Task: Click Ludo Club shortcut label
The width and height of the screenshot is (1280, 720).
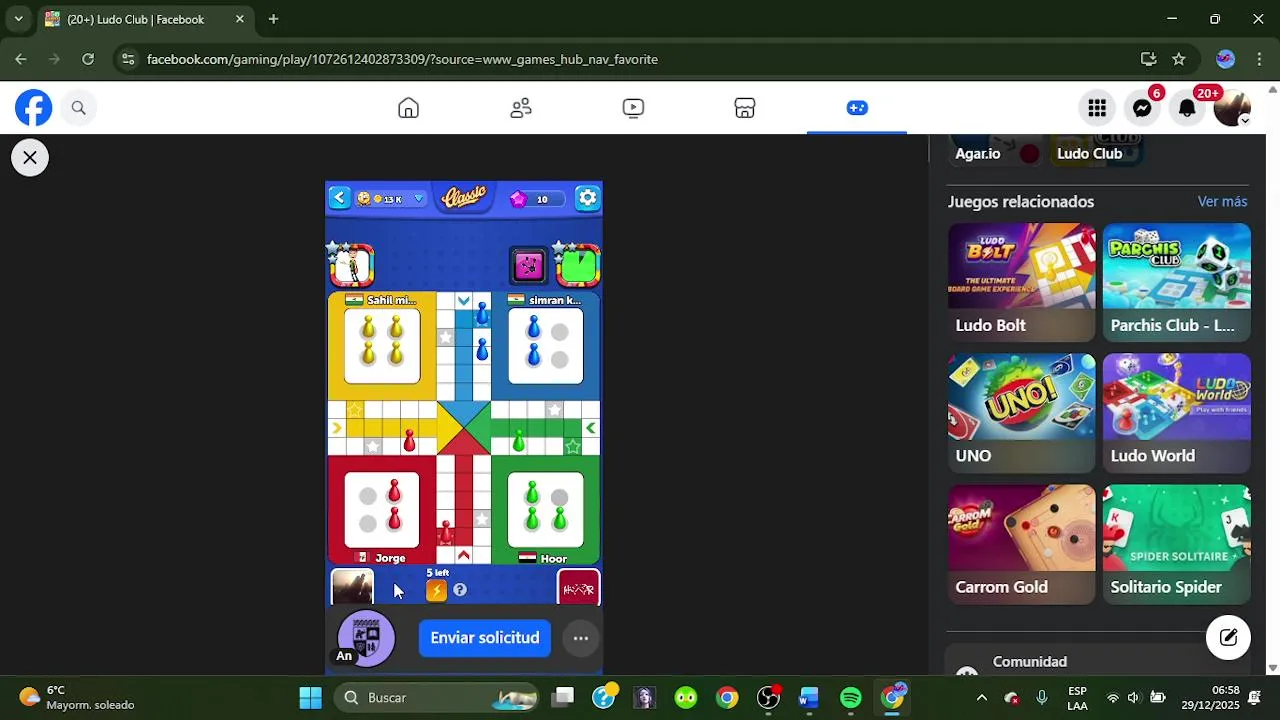Action: [x=1089, y=154]
